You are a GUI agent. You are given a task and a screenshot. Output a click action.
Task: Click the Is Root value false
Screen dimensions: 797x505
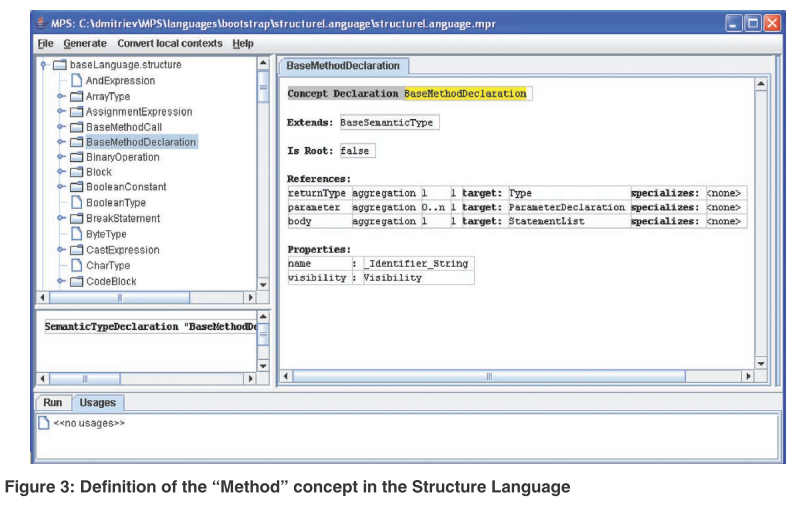pyautogui.click(x=357, y=151)
